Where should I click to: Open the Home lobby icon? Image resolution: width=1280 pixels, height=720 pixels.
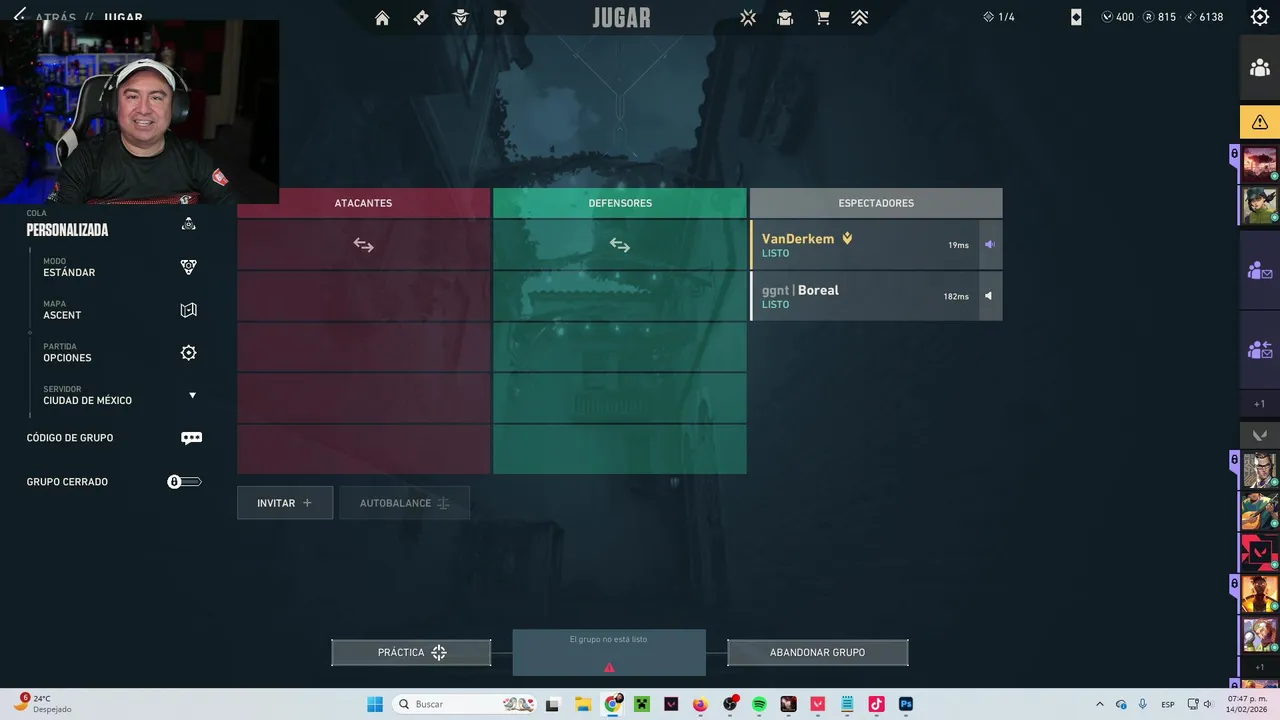click(382, 18)
